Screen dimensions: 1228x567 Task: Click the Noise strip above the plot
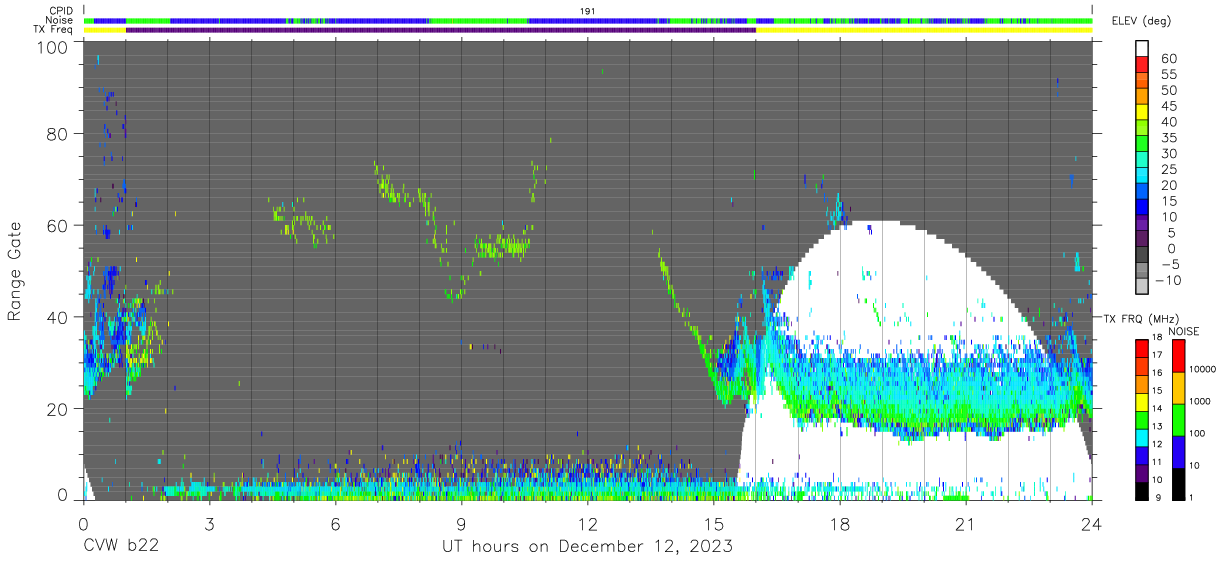(x=588, y=20)
